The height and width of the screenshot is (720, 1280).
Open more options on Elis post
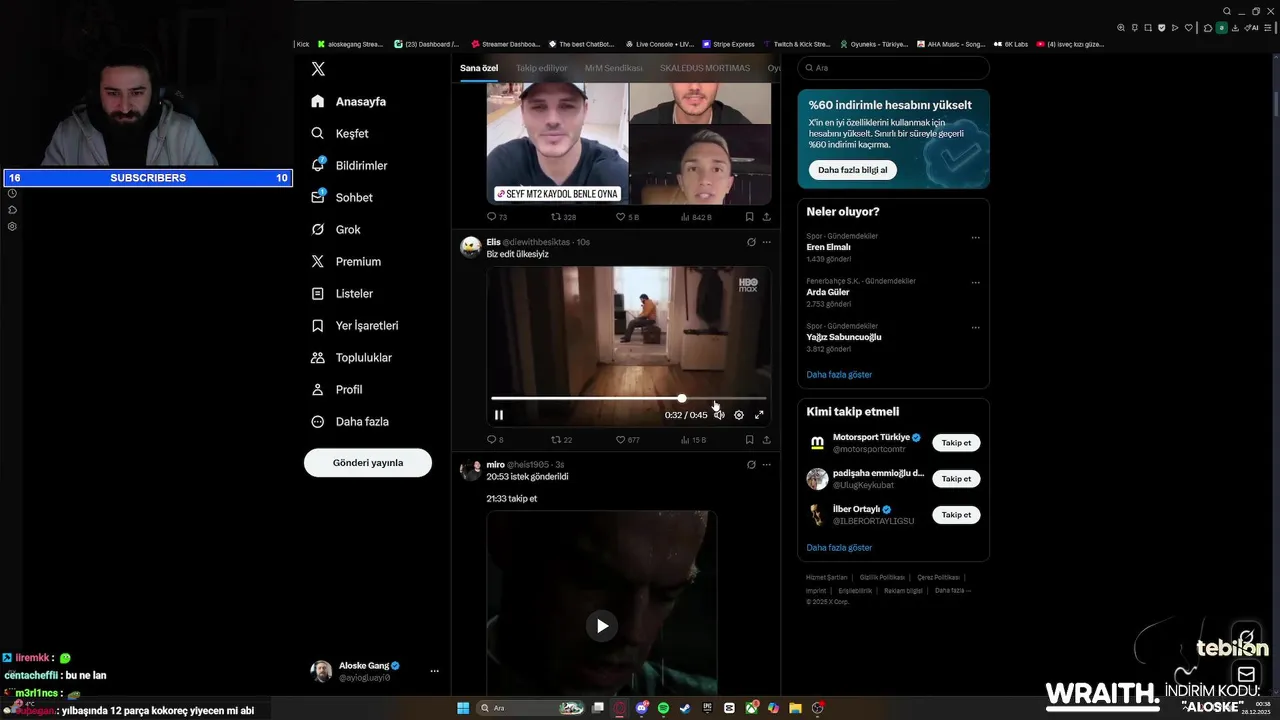coord(767,242)
